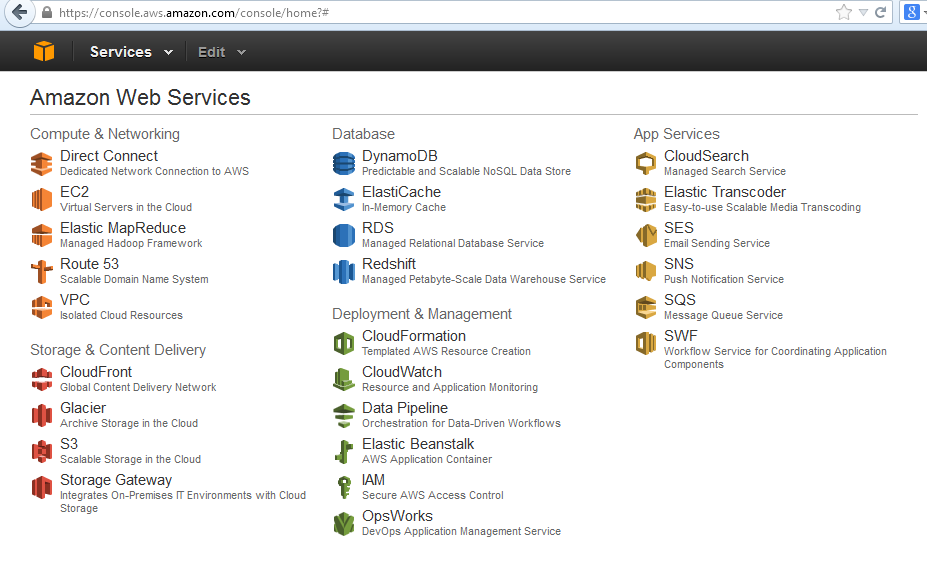Open the RDS link

[378, 228]
